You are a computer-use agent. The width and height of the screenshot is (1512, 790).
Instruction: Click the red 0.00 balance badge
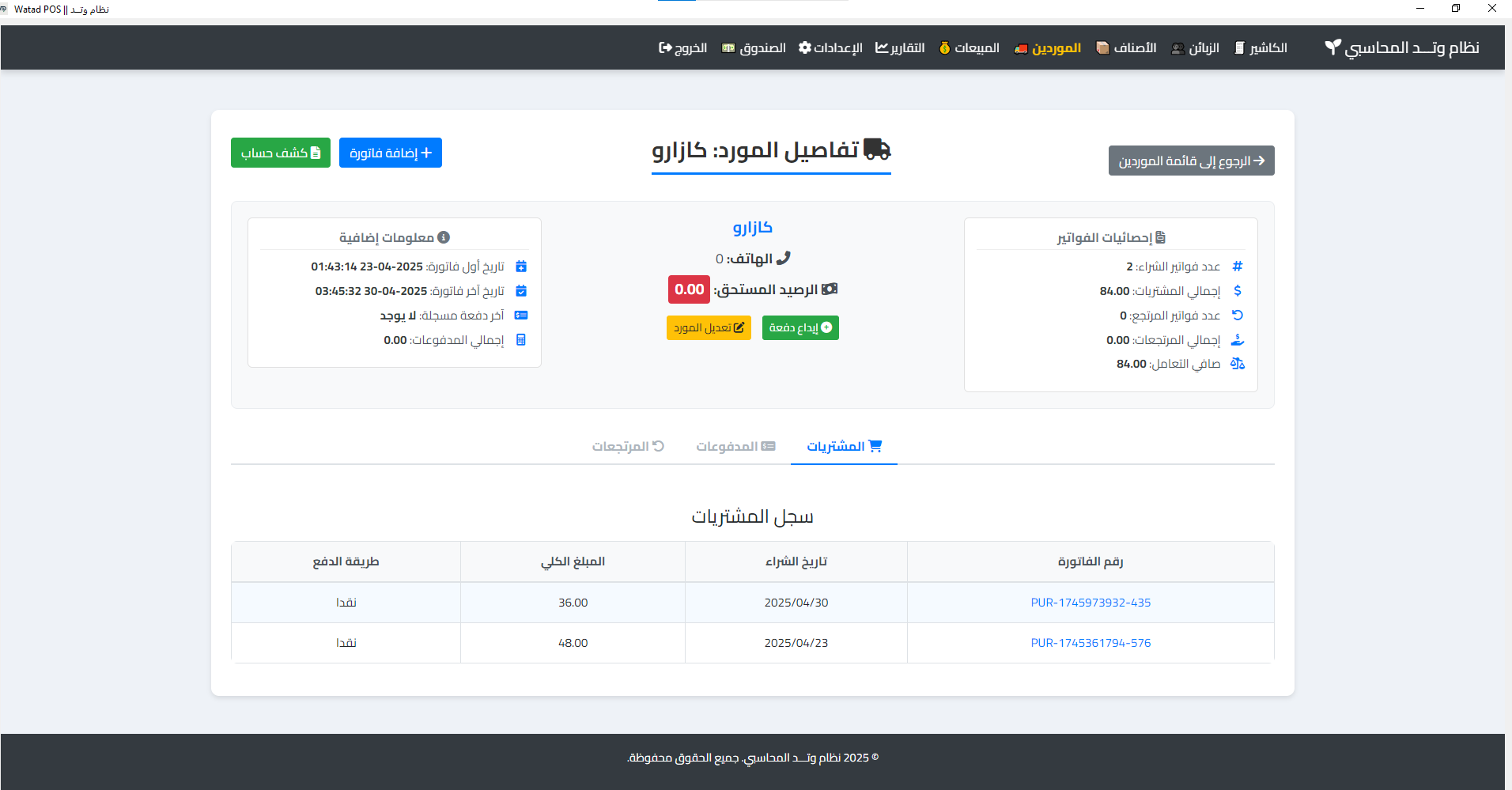(x=690, y=289)
